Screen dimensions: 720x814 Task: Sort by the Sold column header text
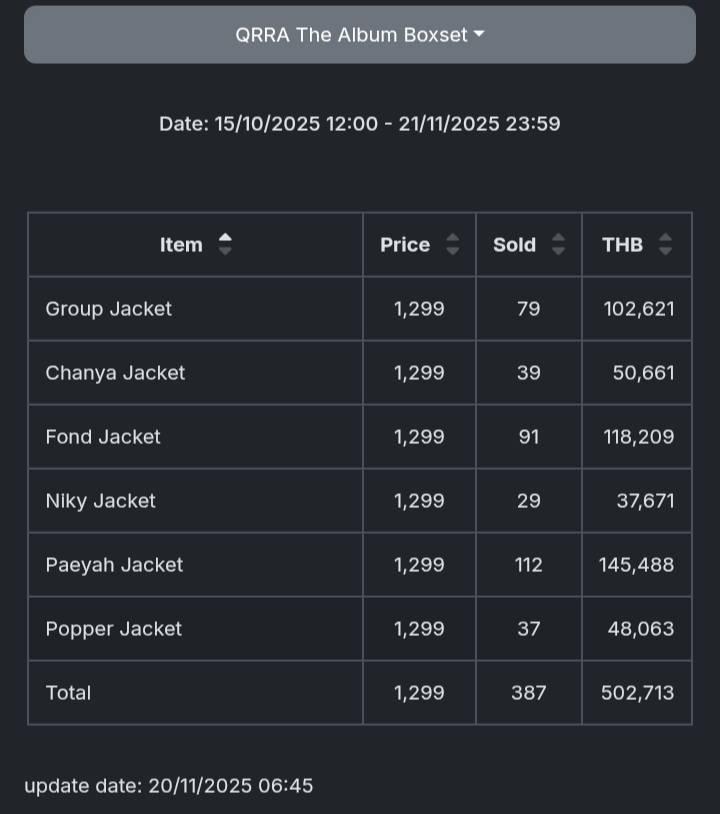[514, 245]
